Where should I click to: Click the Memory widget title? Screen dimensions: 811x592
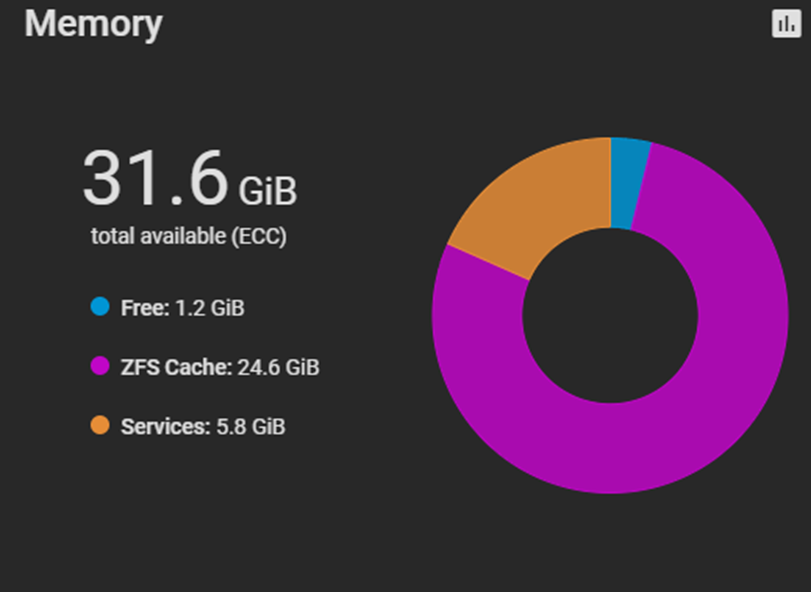pos(93,24)
